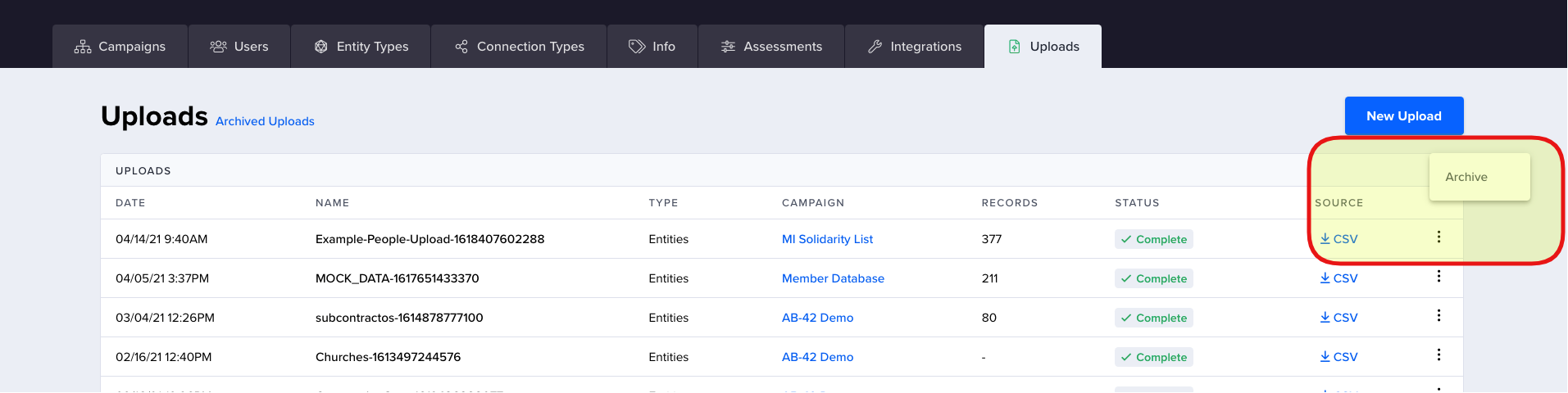Go to Connection Types tab
Viewport: 1568px width, 393px height.
coord(519,47)
